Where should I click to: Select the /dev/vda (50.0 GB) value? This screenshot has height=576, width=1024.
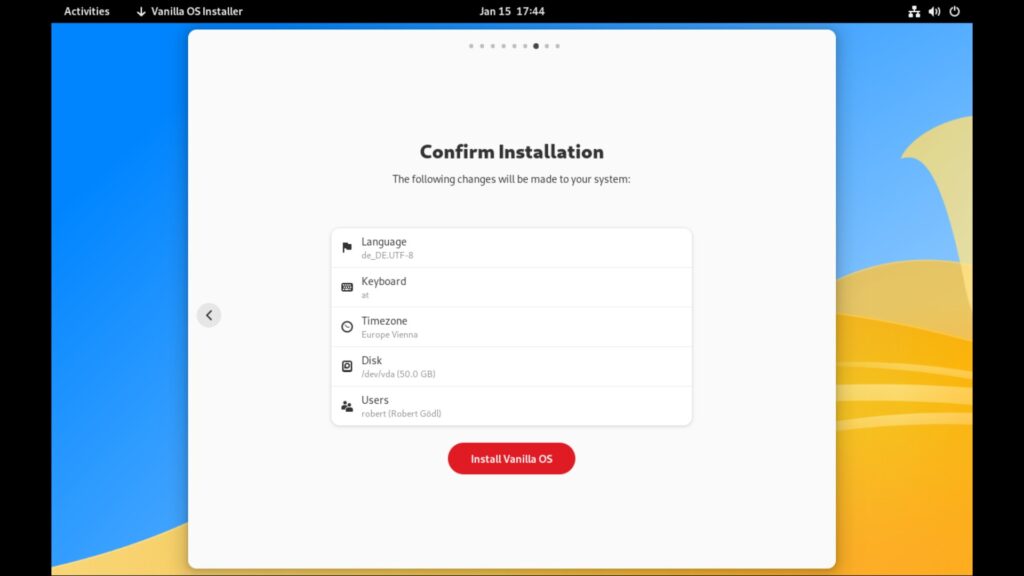[398, 374]
